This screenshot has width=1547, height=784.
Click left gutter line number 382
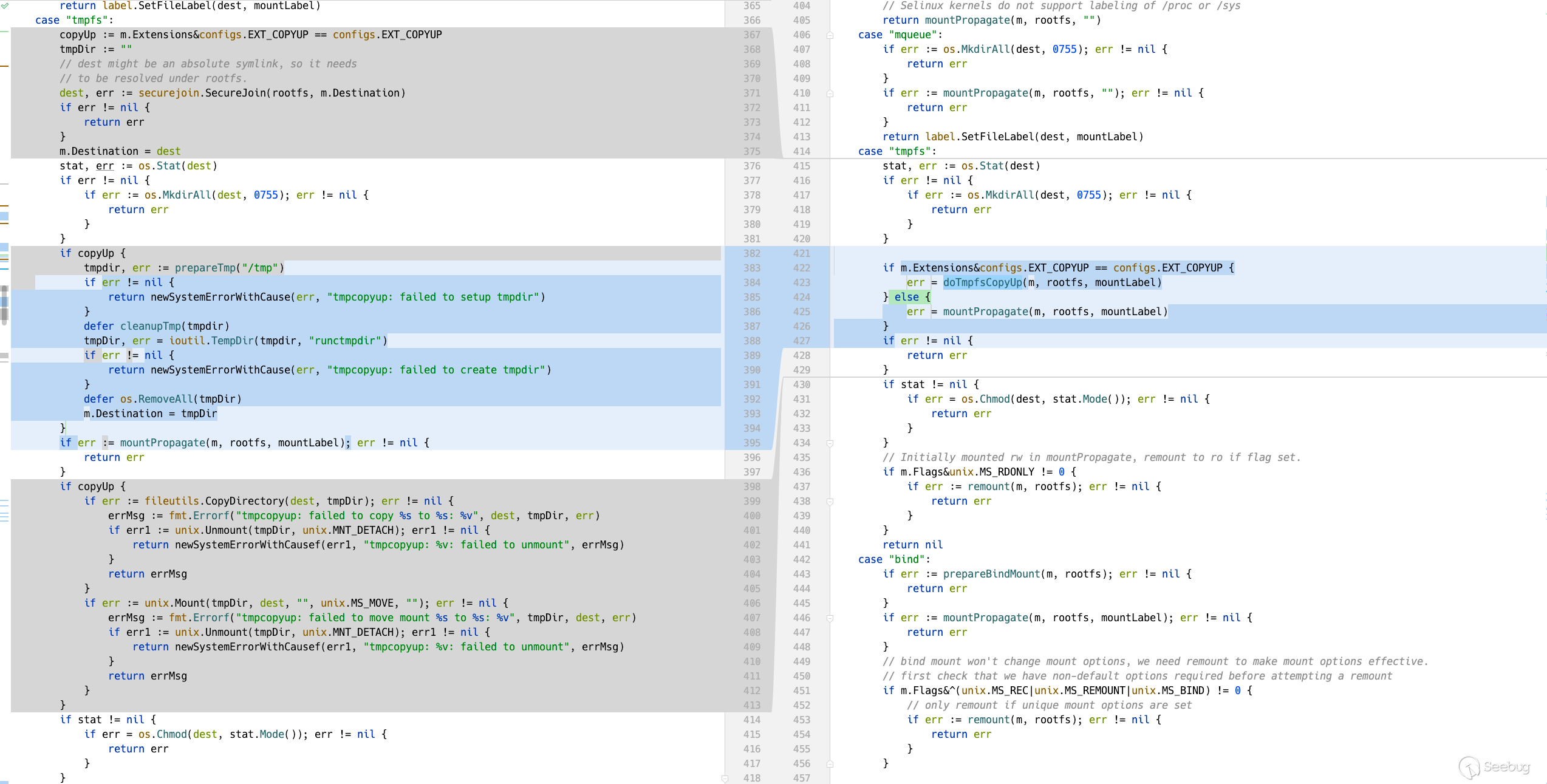point(751,253)
